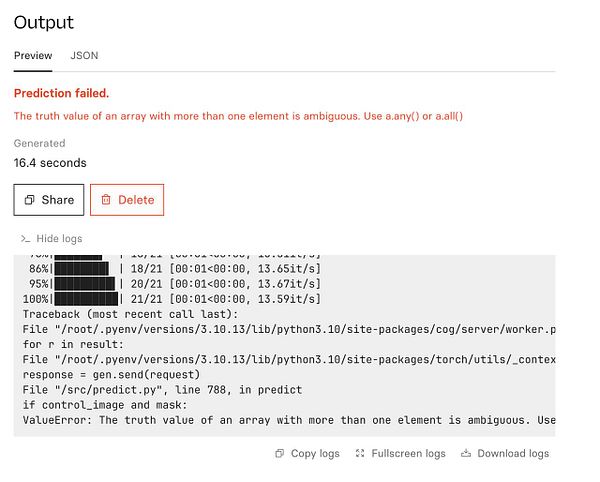The width and height of the screenshot is (600, 482).
Task: Click the terminal icon beside Hide logs
Action: point(25,239)
